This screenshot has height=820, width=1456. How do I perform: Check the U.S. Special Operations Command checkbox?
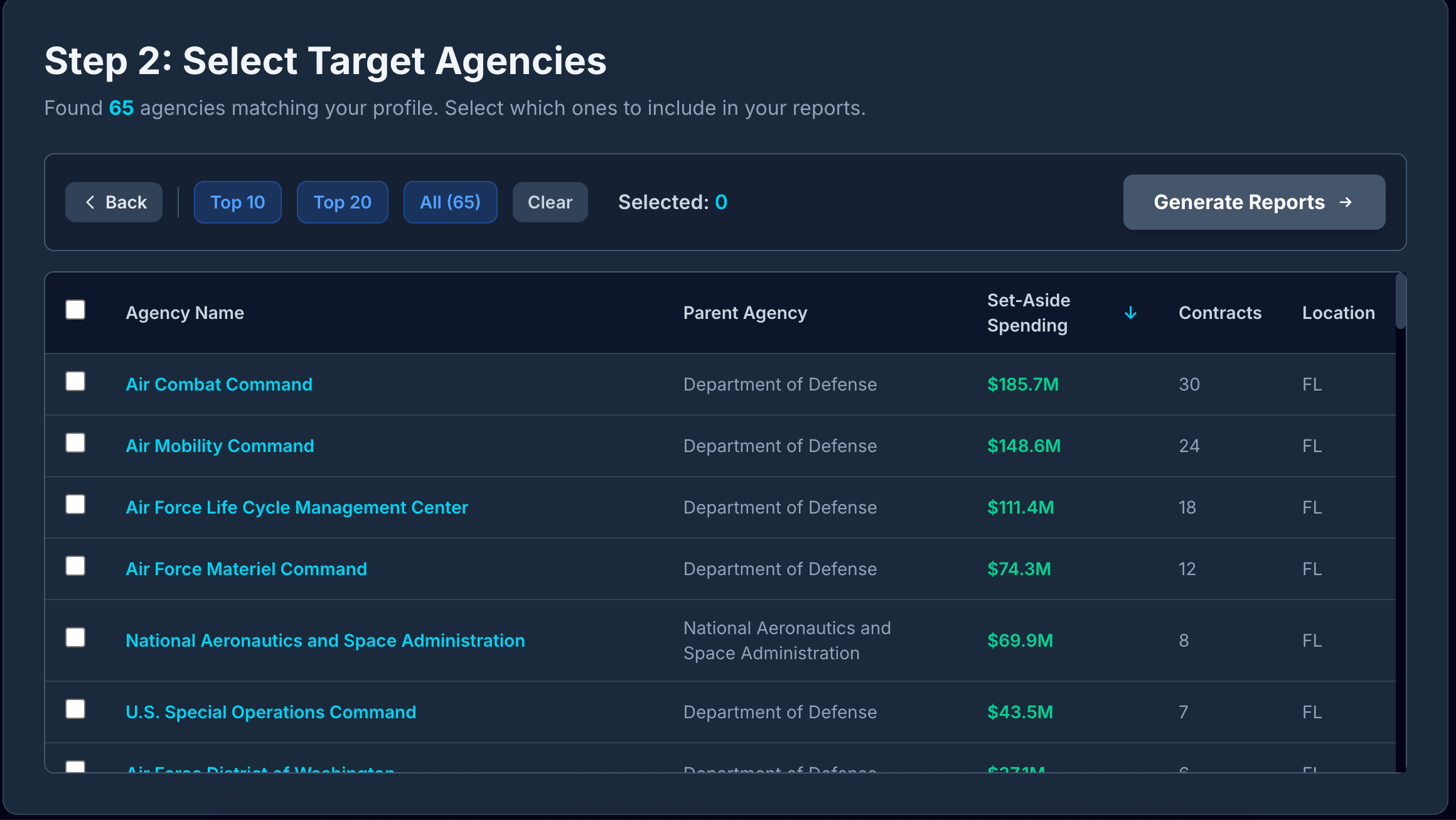pyautogui.click(x=75, y=709)
